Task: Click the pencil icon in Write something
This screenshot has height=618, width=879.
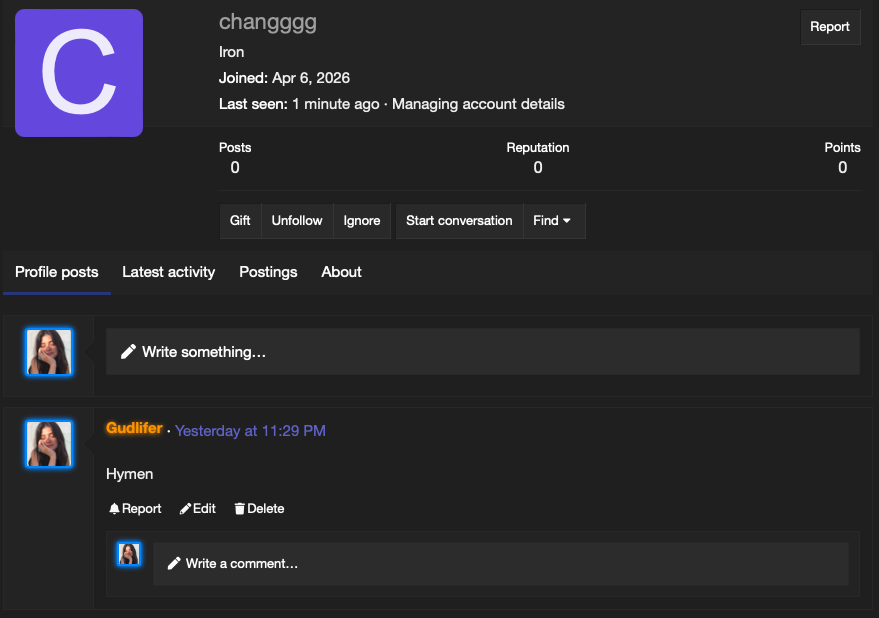Action: pos(128,352)
